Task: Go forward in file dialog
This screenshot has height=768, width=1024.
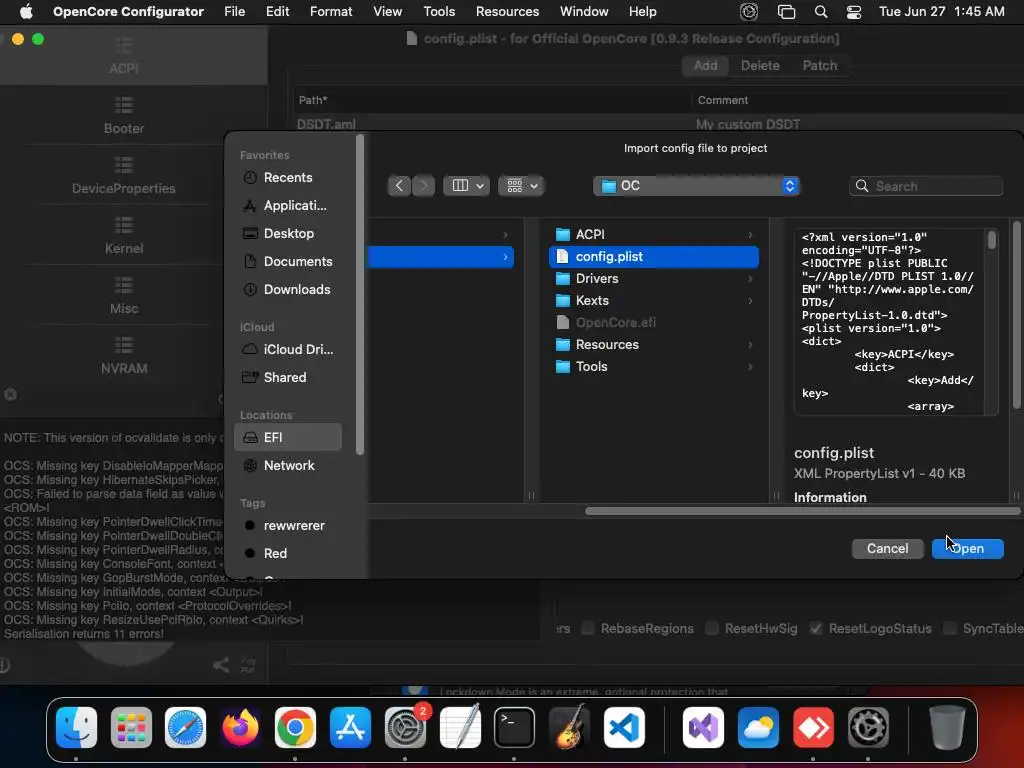Action: tap(423, 186)
